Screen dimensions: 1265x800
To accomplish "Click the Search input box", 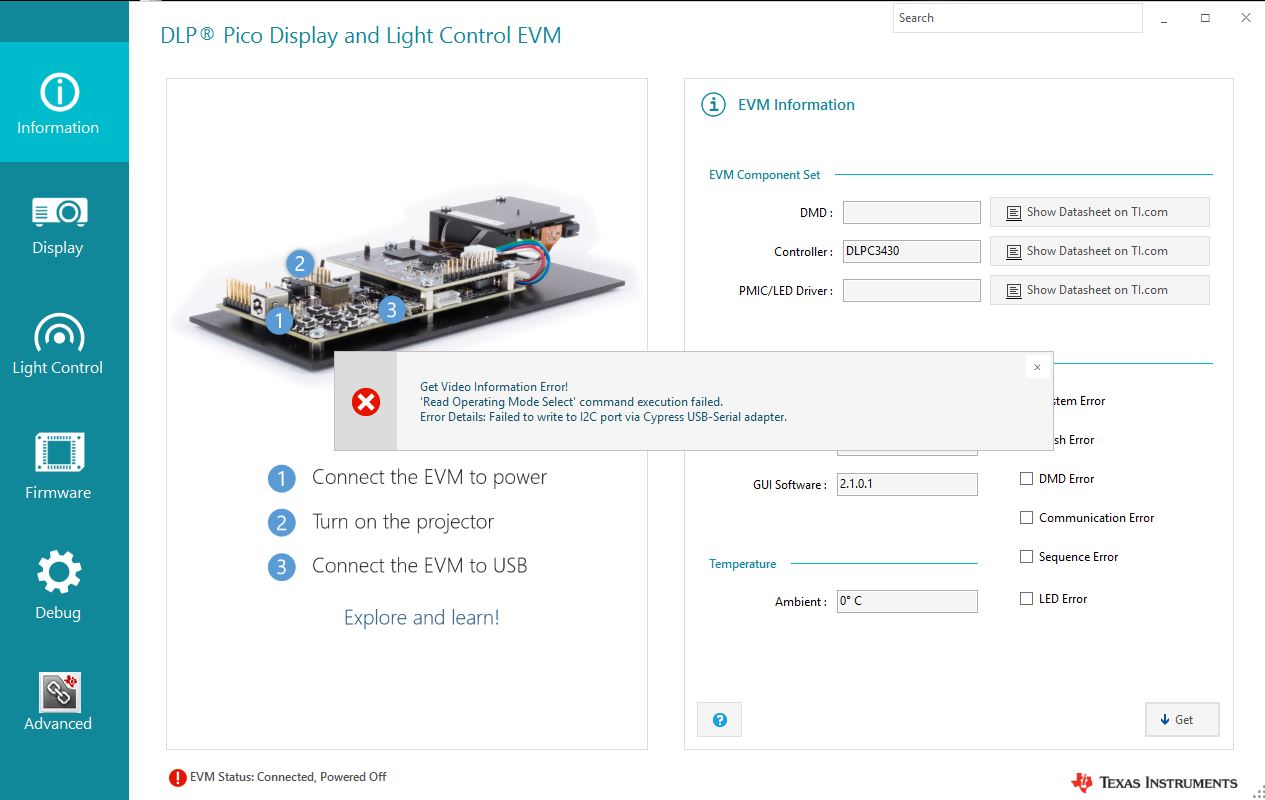I will [x=1017, y=18].
